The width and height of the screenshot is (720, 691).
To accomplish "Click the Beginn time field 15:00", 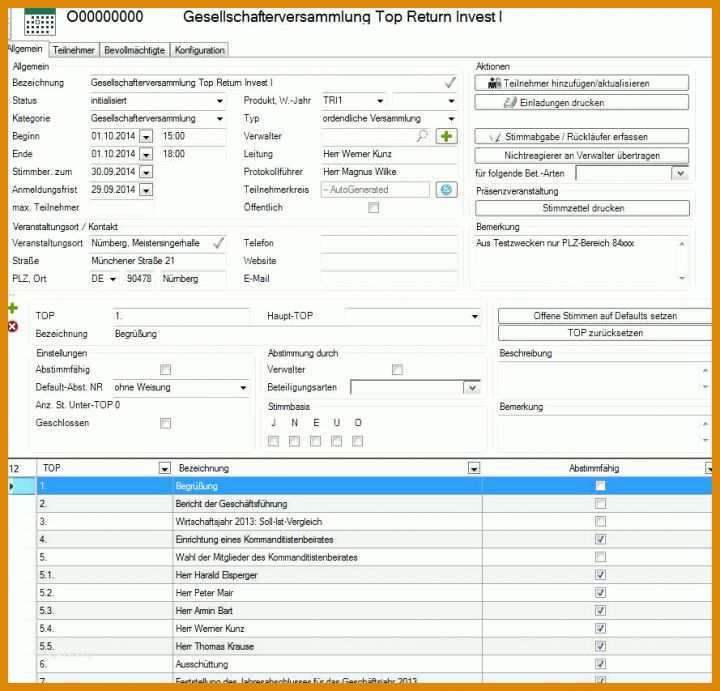I will (x=193, y=136).
